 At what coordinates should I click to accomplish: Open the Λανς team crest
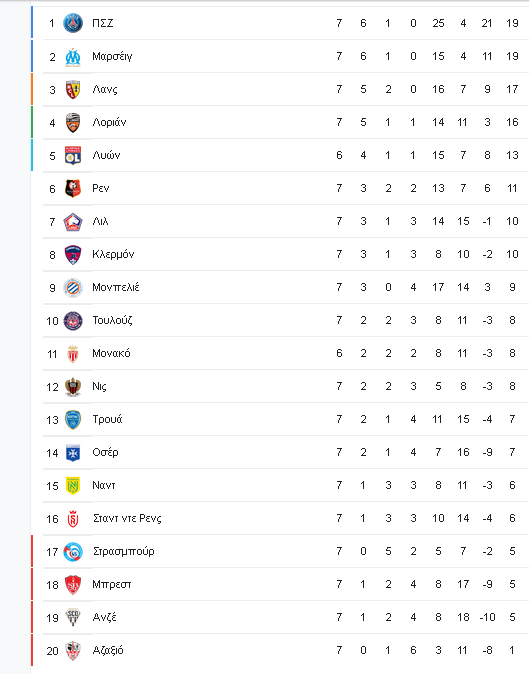click(73, 89)
